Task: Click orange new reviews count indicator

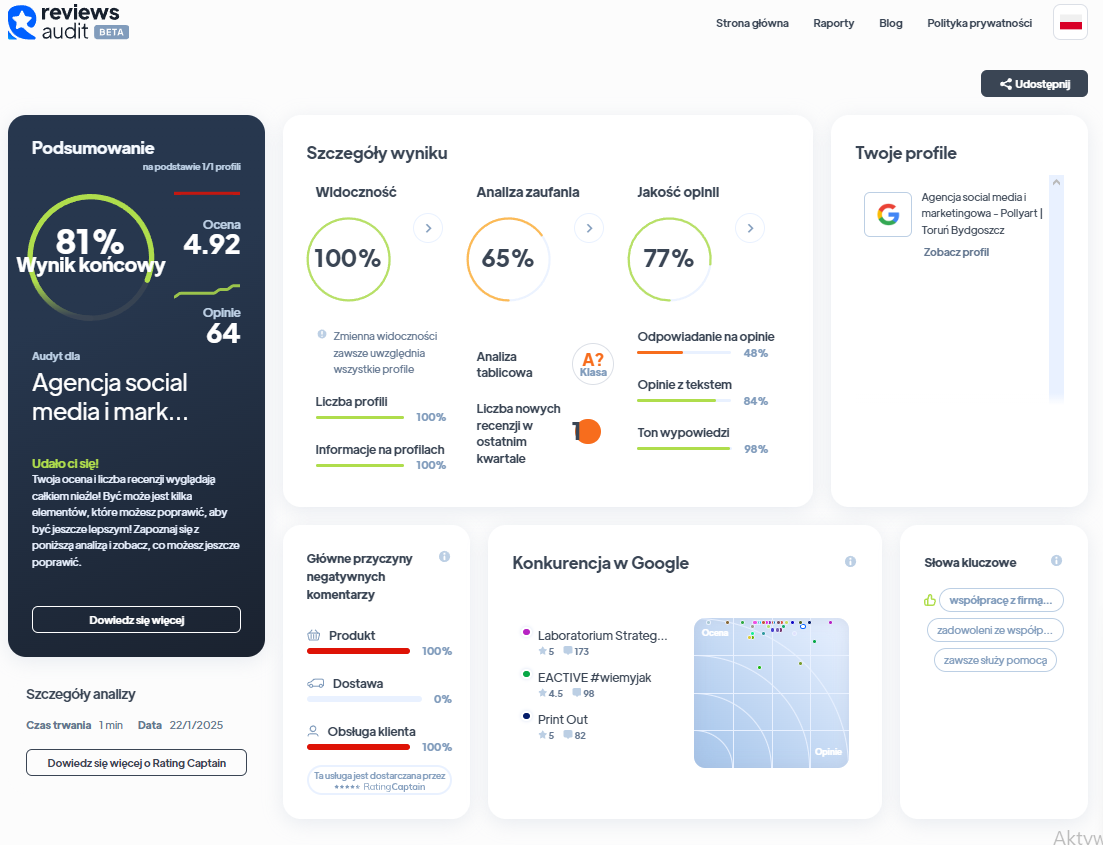Action: [587, 431]
